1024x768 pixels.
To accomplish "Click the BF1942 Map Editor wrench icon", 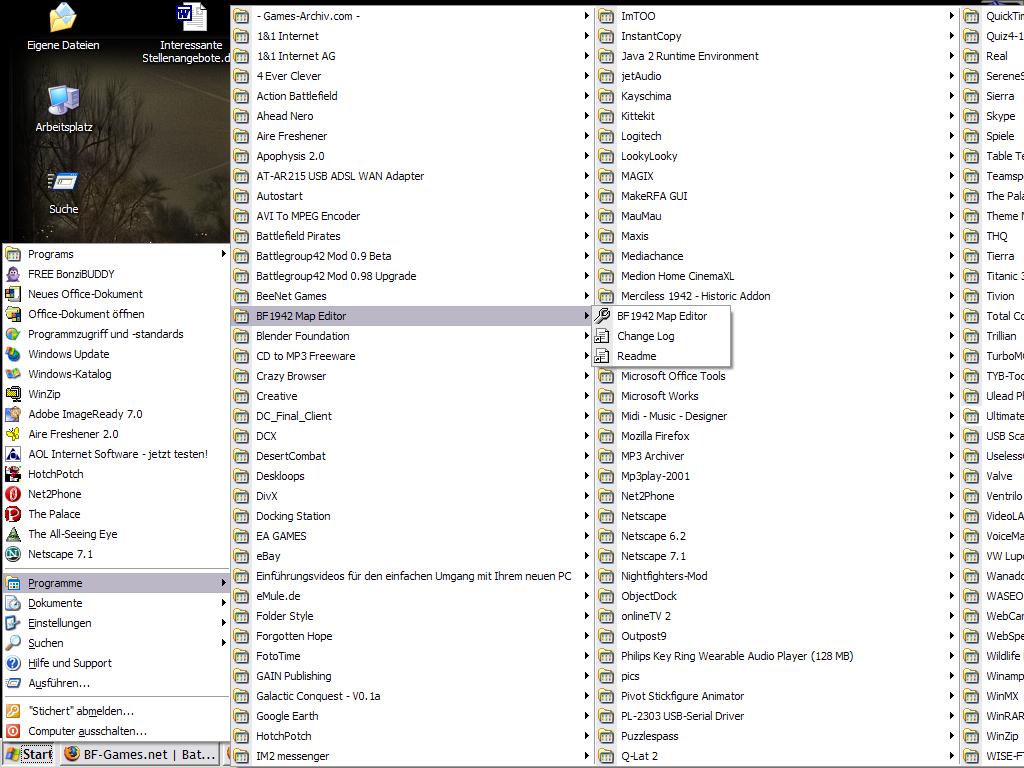I will pos(602,316).
